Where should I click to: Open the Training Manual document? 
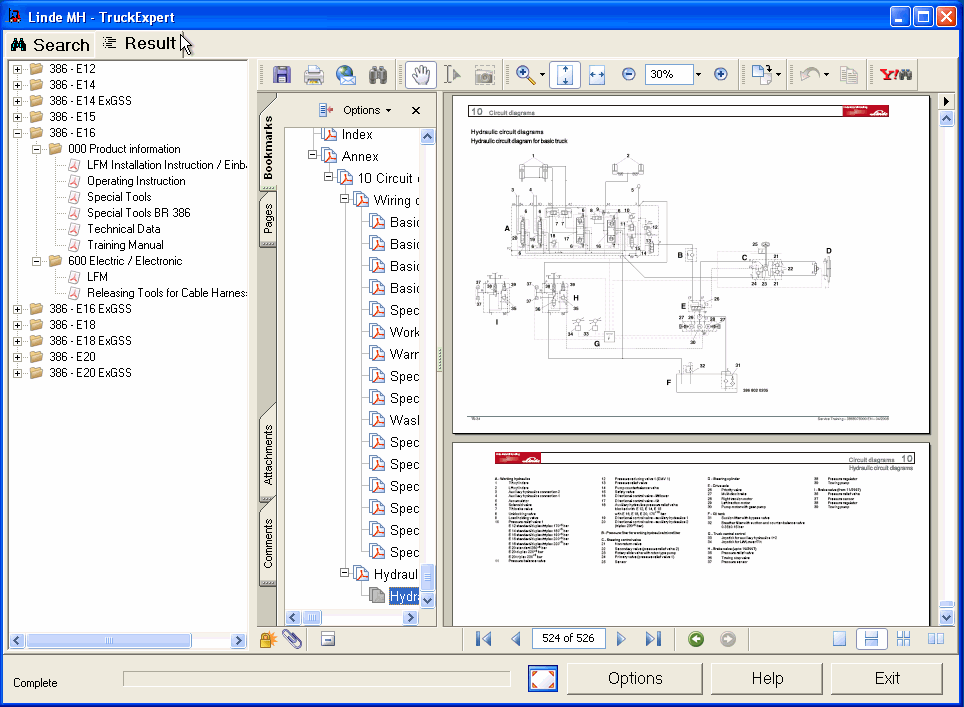coord(125,245)
